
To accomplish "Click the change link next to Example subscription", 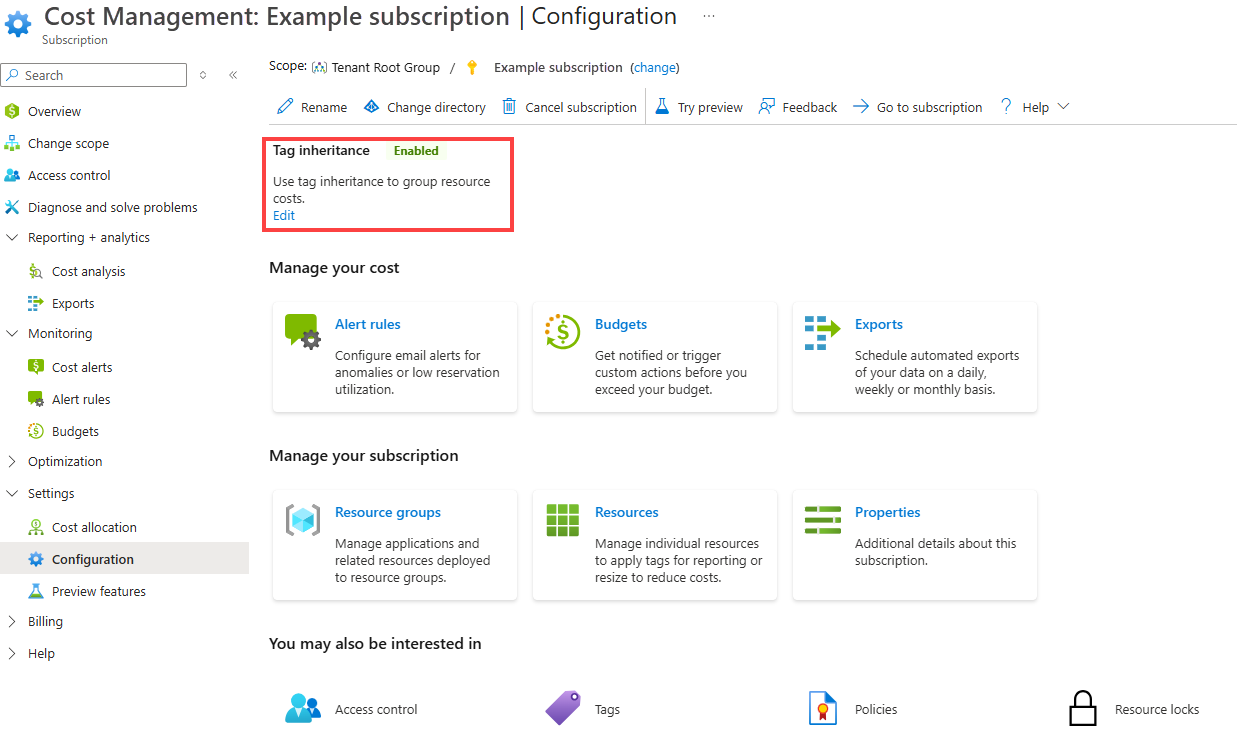I will click(655, 67).
